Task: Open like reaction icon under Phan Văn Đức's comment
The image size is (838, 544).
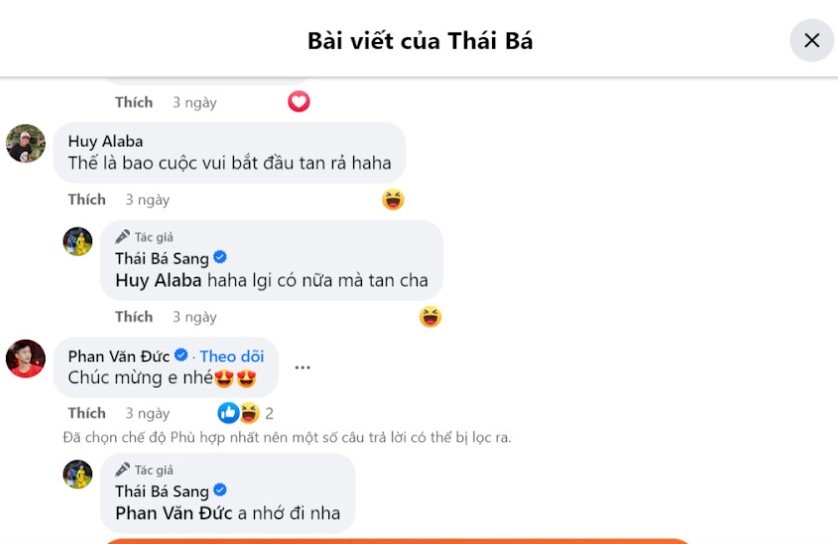Action: pyautogui.click(x=228, y=413)
